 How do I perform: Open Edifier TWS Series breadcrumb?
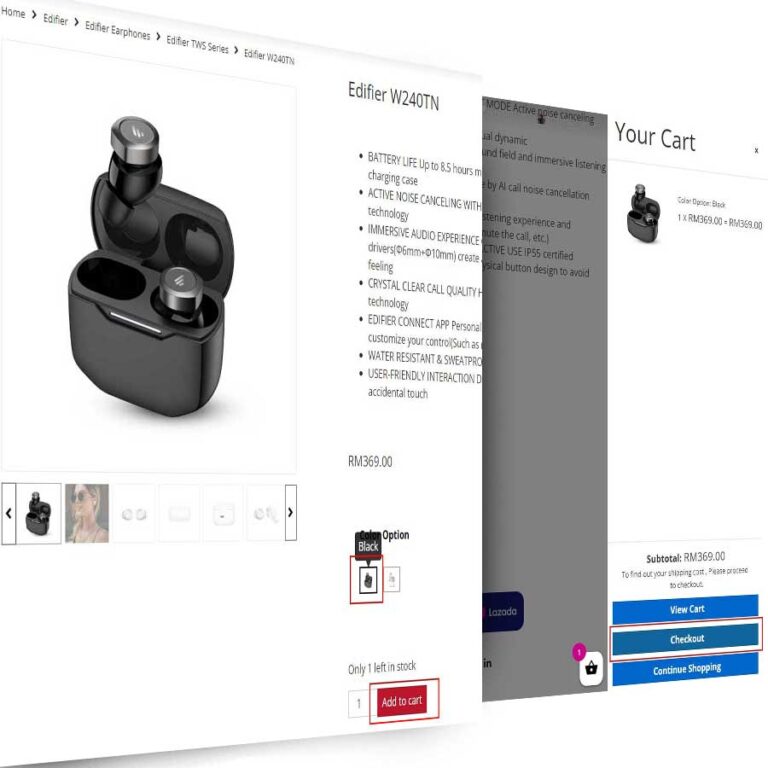(197, 45)
